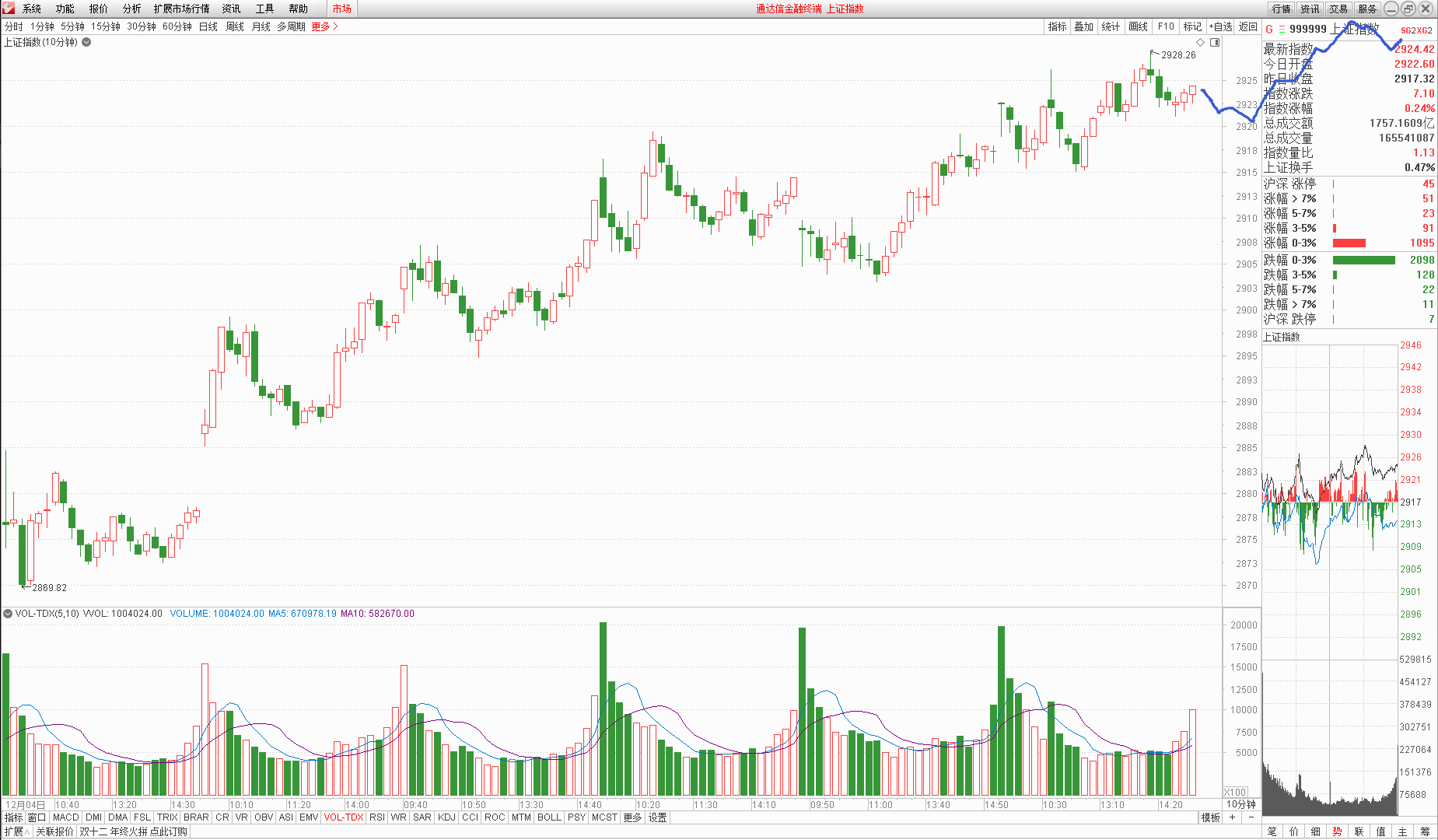This screenshot has height=840, width=1438.
Task: Click the 交易 trading button
Action: (1338, 9)
